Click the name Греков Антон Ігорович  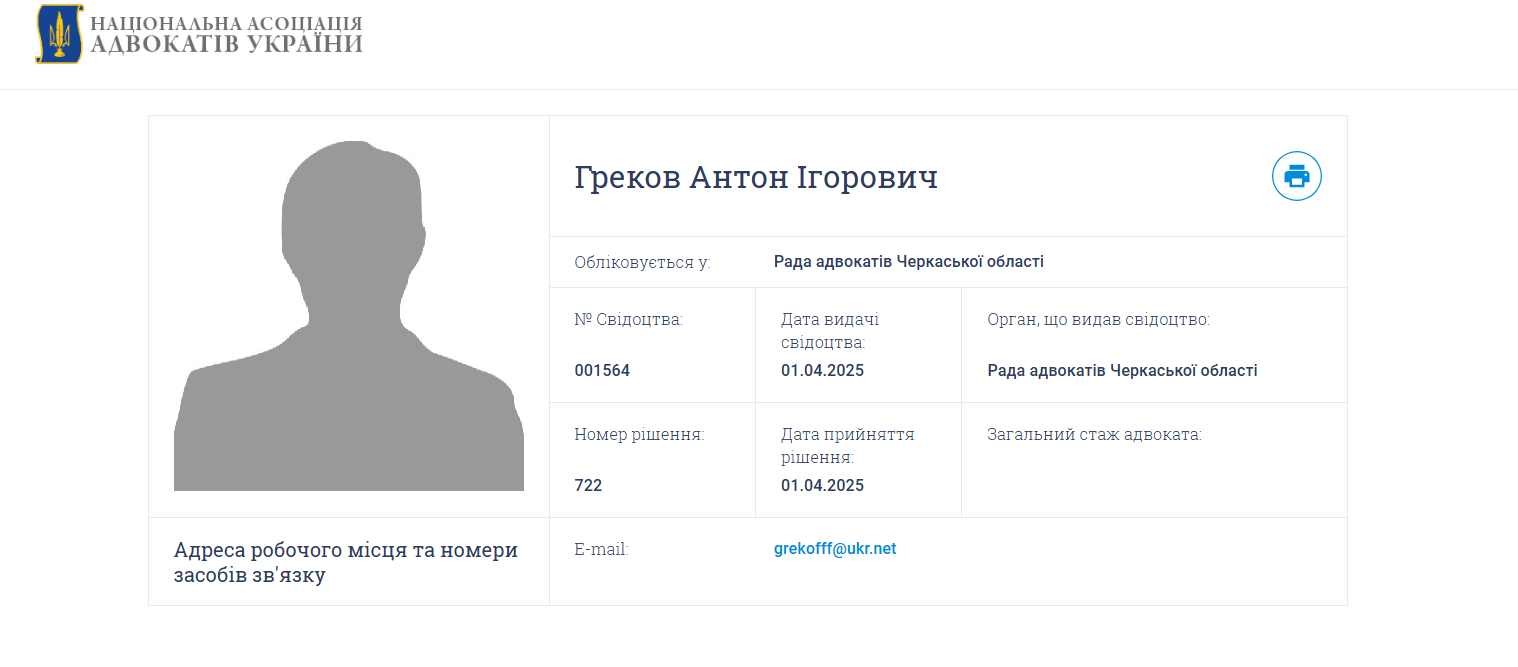(756, 177)
